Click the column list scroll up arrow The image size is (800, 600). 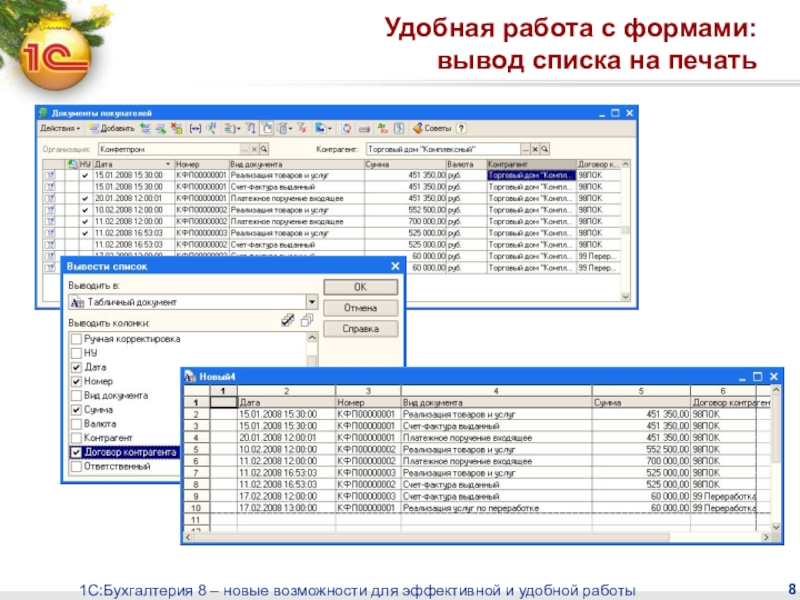coord(312,338)
